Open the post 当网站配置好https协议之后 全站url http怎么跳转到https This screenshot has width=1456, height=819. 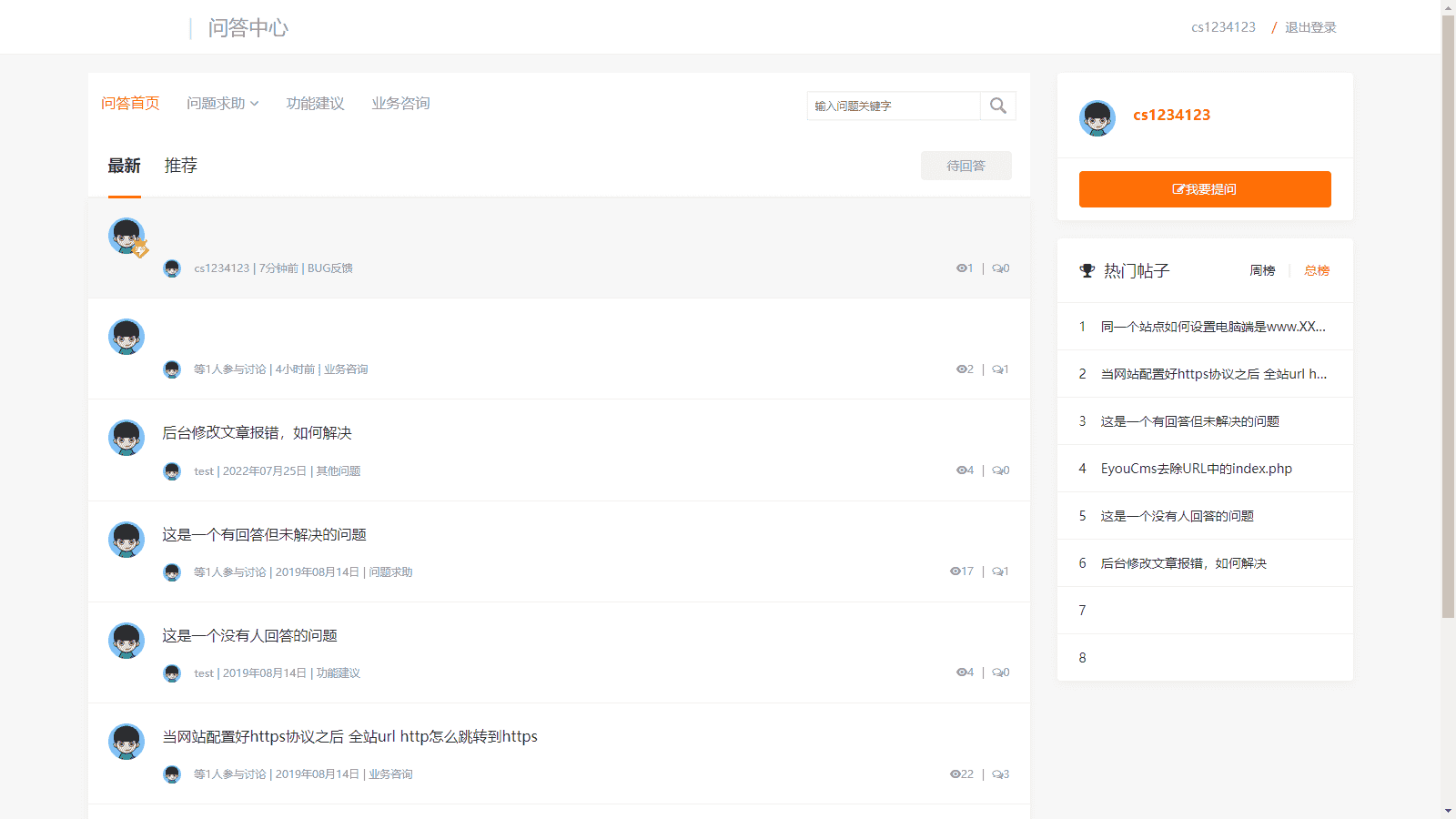coord(349,737)
